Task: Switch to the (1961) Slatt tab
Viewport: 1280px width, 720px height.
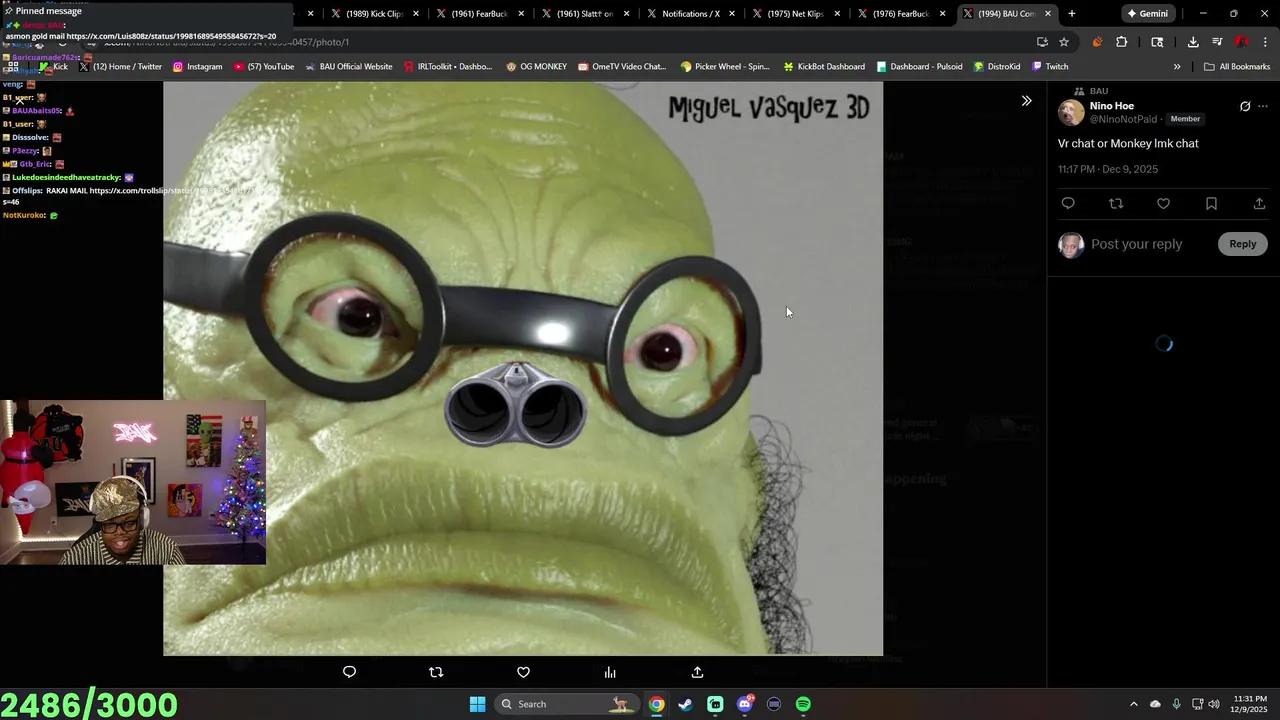Action: tap(584, 14)
